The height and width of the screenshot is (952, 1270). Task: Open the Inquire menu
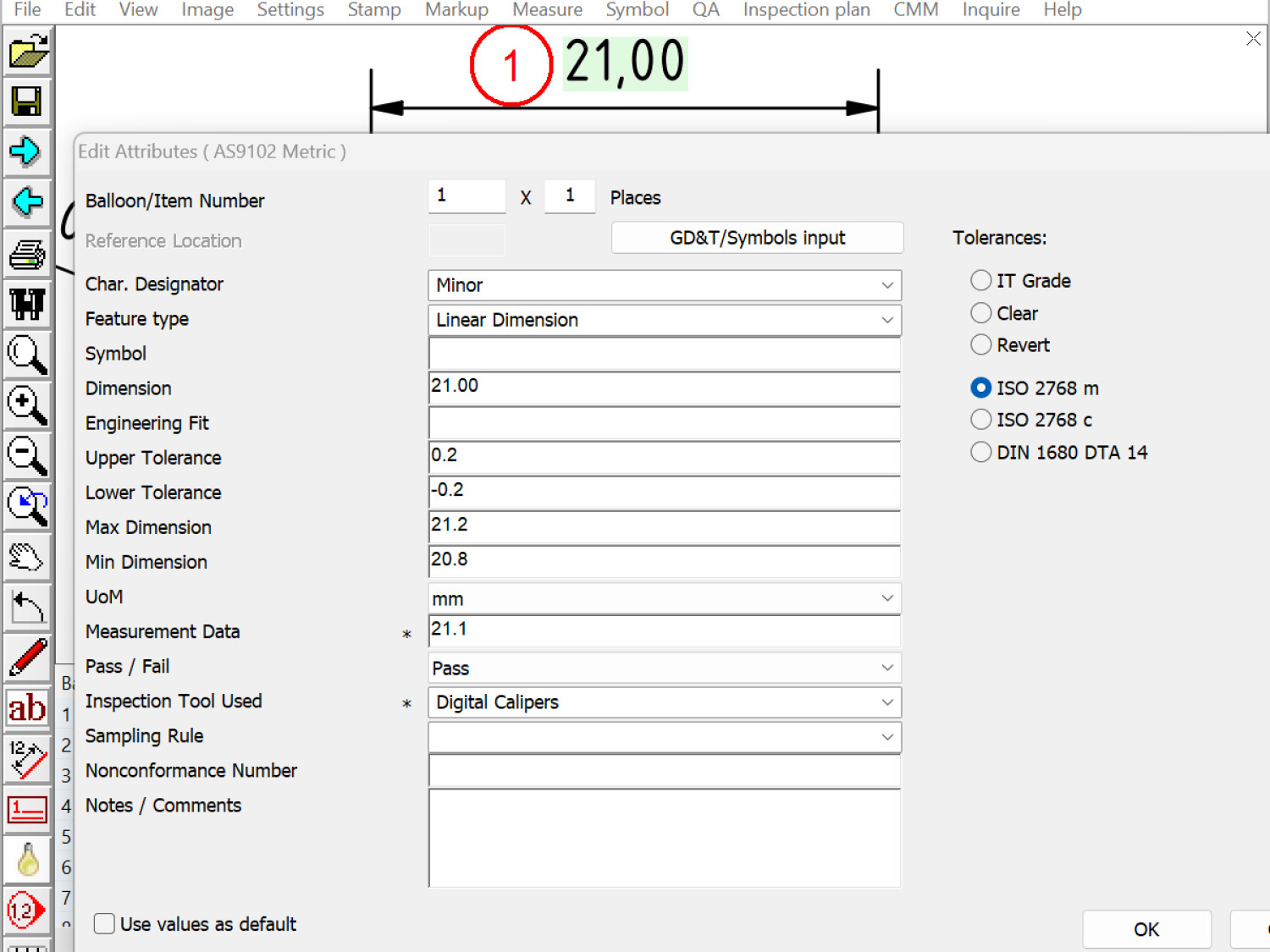[991, 9]
